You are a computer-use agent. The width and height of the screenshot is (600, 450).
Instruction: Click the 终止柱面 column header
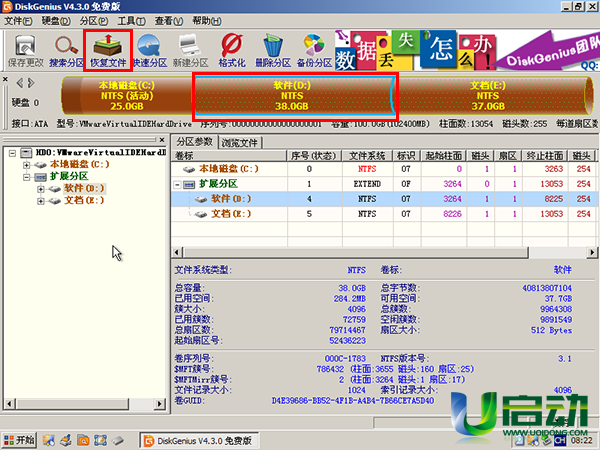[545, 156]
